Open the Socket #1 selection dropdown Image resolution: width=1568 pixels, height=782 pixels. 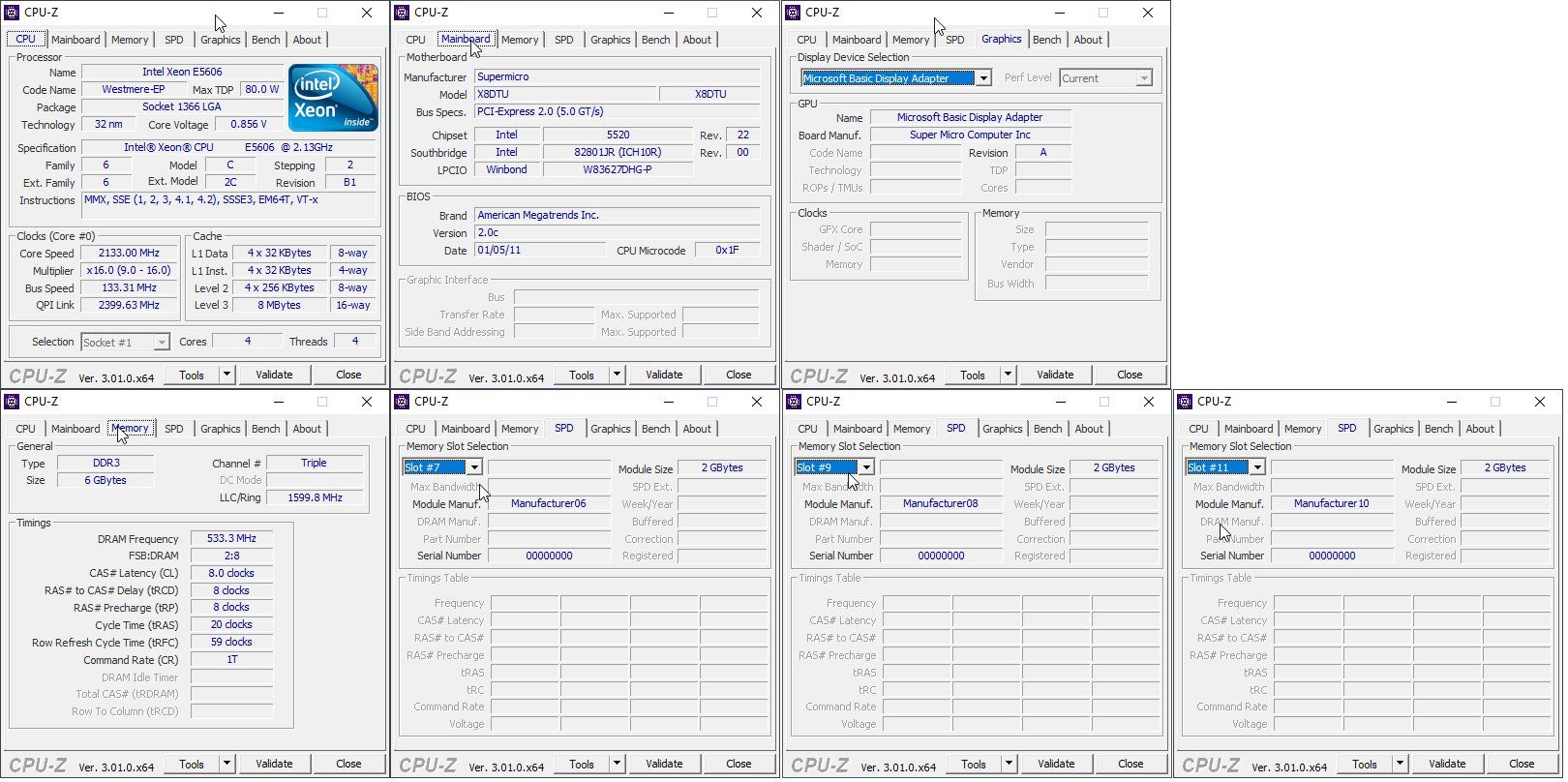pyautogui.click(x=162, y=343)
